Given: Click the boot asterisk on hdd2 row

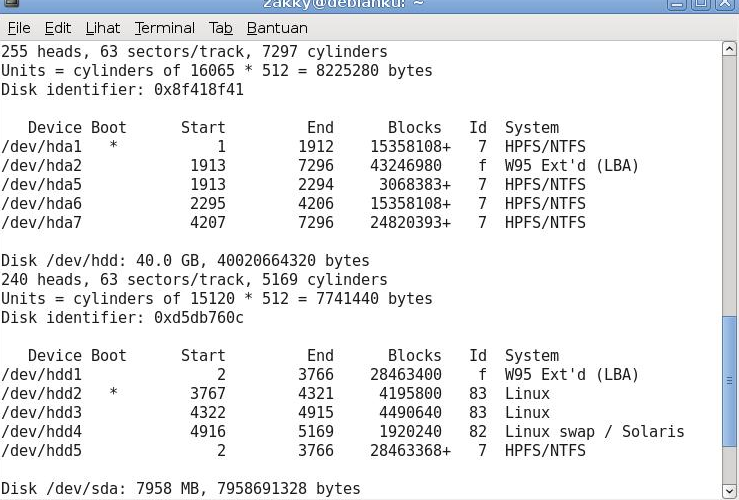Looking at the screenshot, I should (113, 393).
